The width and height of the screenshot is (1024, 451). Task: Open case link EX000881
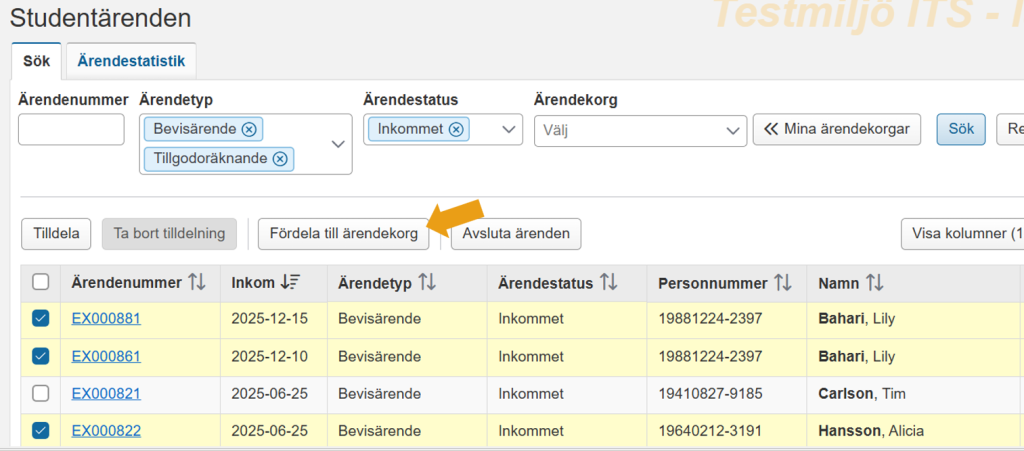[106, 319]
